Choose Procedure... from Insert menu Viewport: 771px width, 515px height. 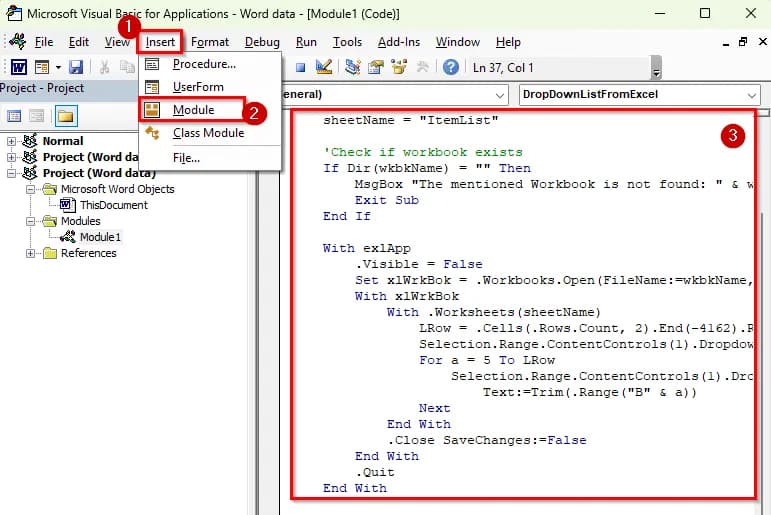[210, 64]
